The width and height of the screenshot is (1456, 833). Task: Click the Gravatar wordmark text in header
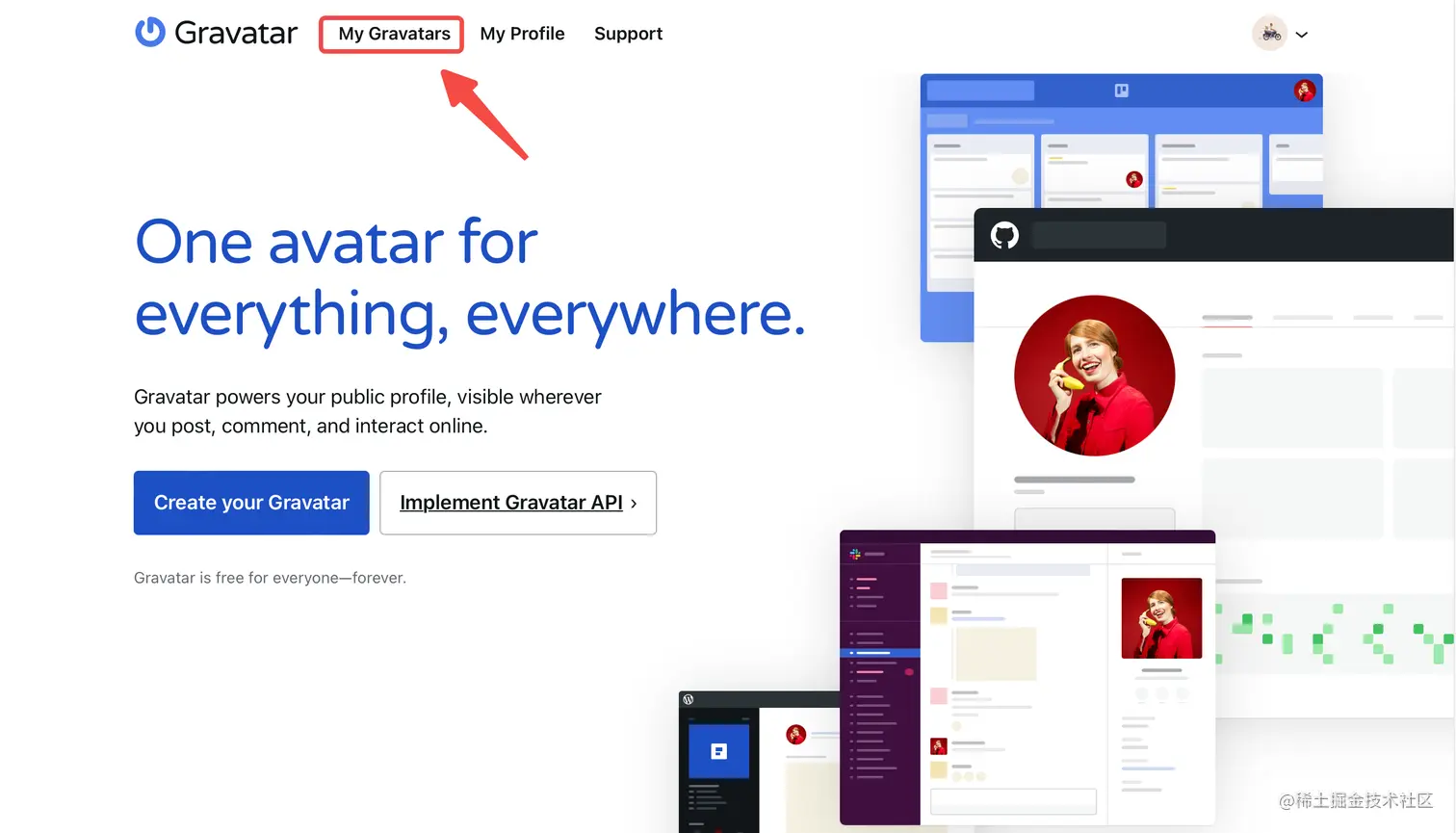point(236,34)
